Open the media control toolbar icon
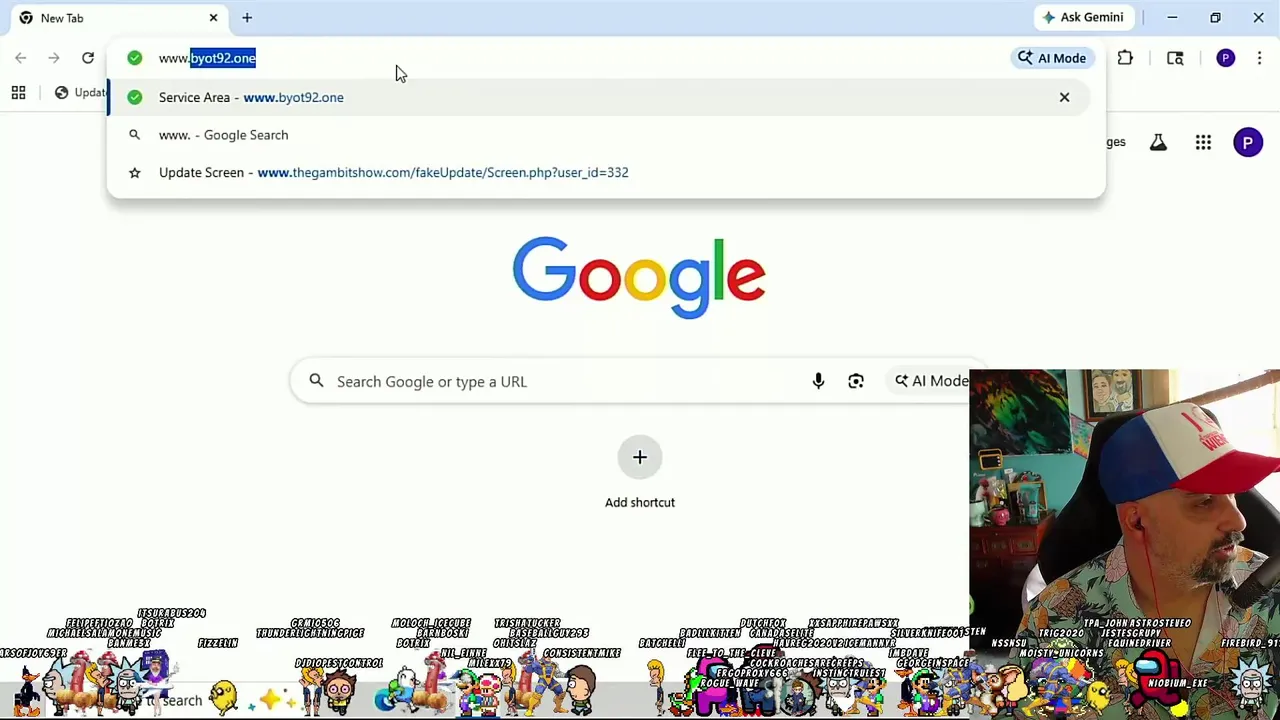 pyautogui.click(x=1175, y=58)
